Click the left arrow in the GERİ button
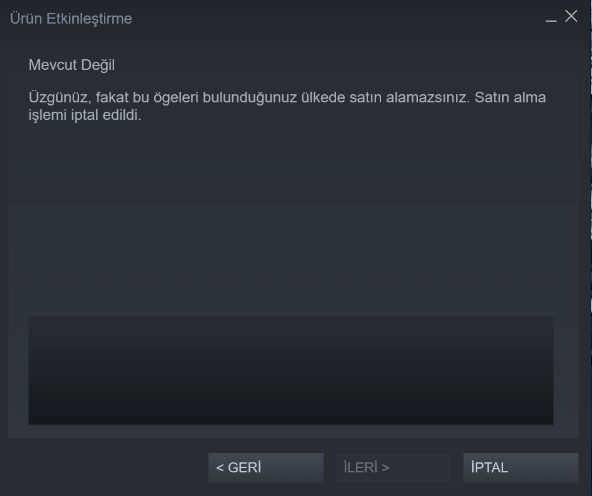This screenshot has width=592, height=496. click(x=220, y=468)
